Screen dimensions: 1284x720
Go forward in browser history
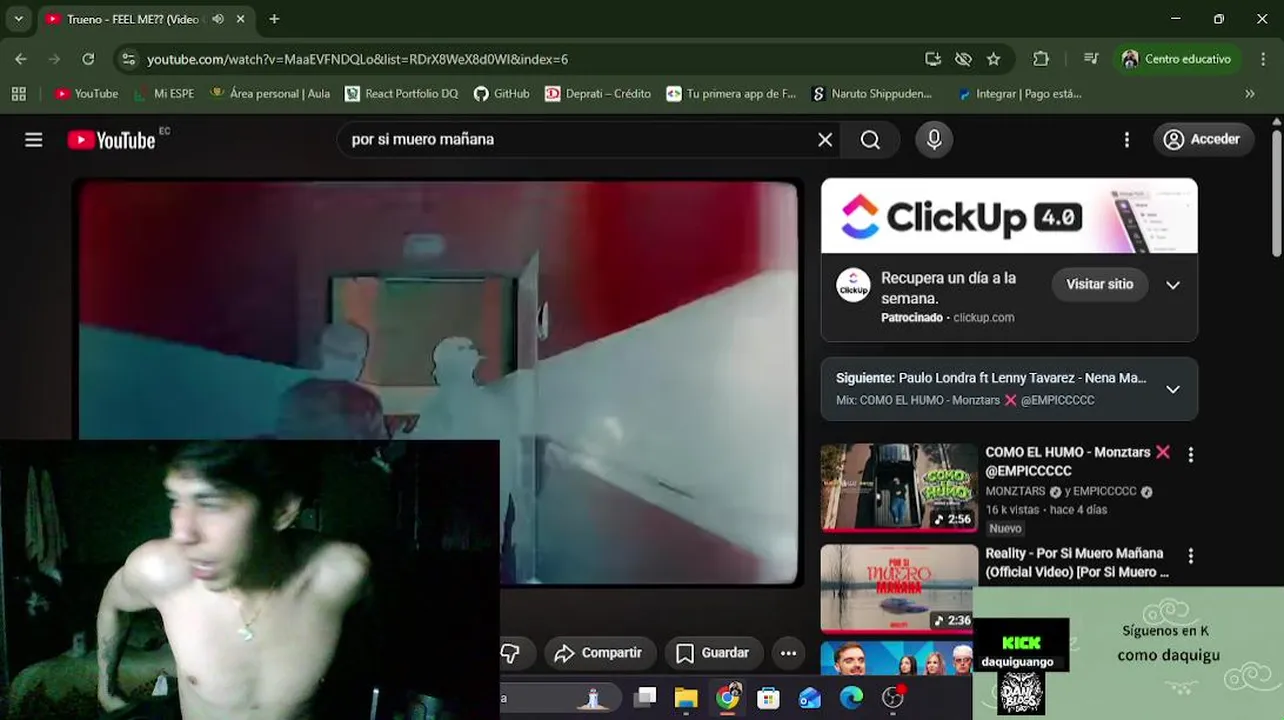coord(54,59)
